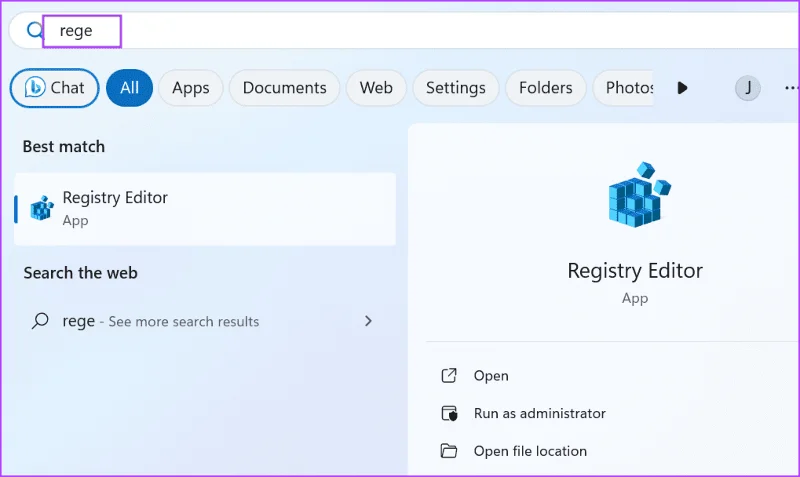
Task: Choose Run as administrator
Action: [x=540, y=413]
